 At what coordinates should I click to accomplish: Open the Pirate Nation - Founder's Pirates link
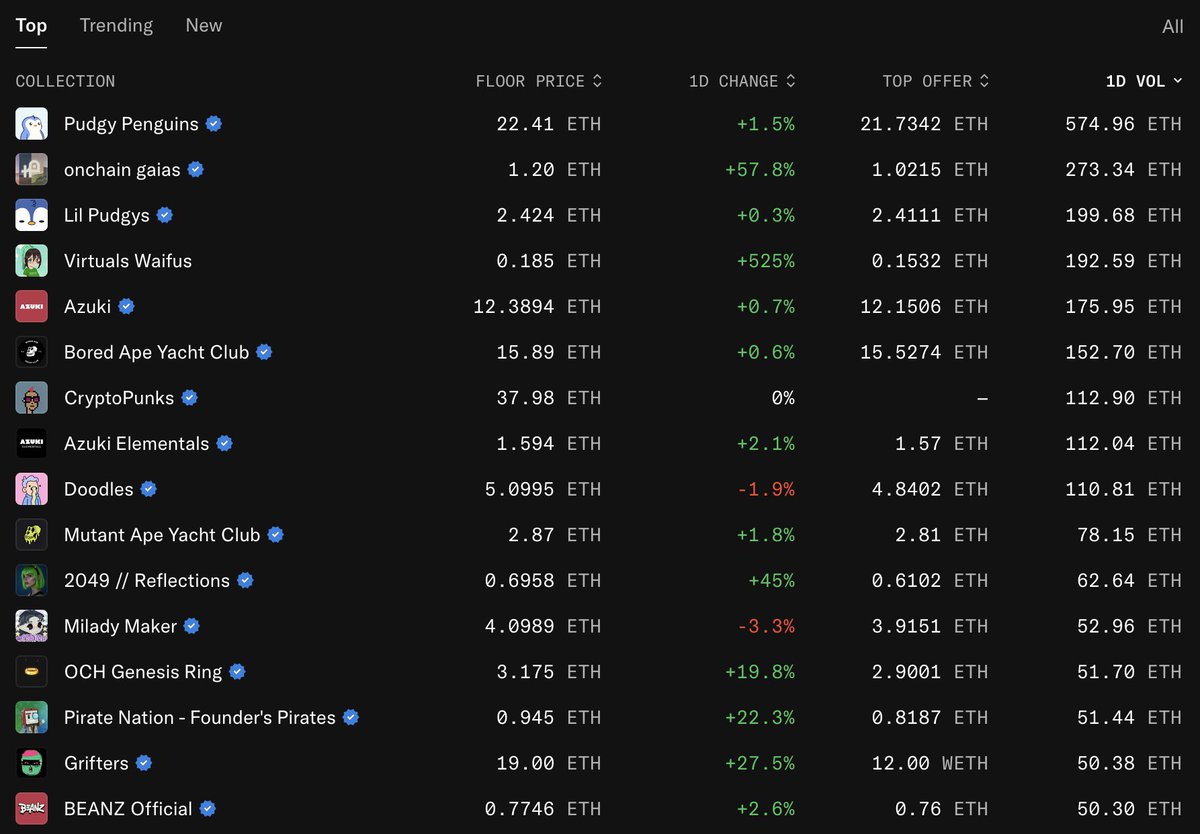click(200, 718)
